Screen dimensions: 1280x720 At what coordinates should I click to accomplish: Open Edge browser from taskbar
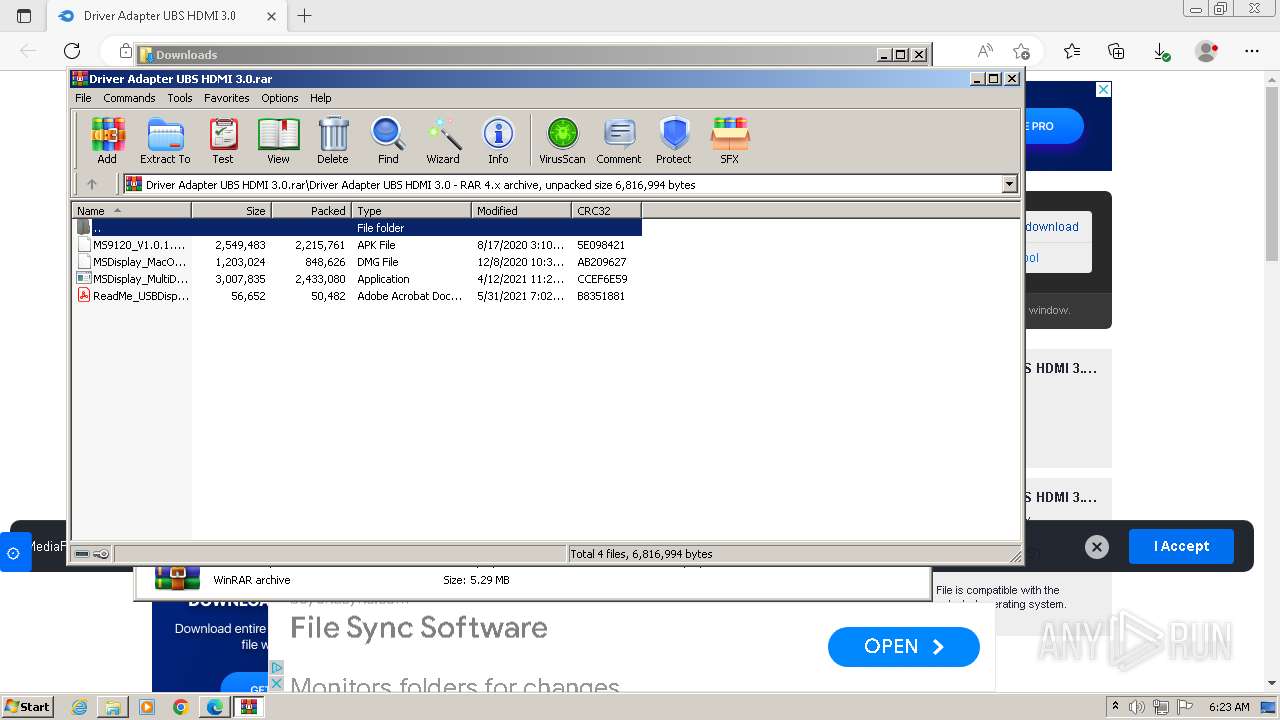(x=214, y=707)
